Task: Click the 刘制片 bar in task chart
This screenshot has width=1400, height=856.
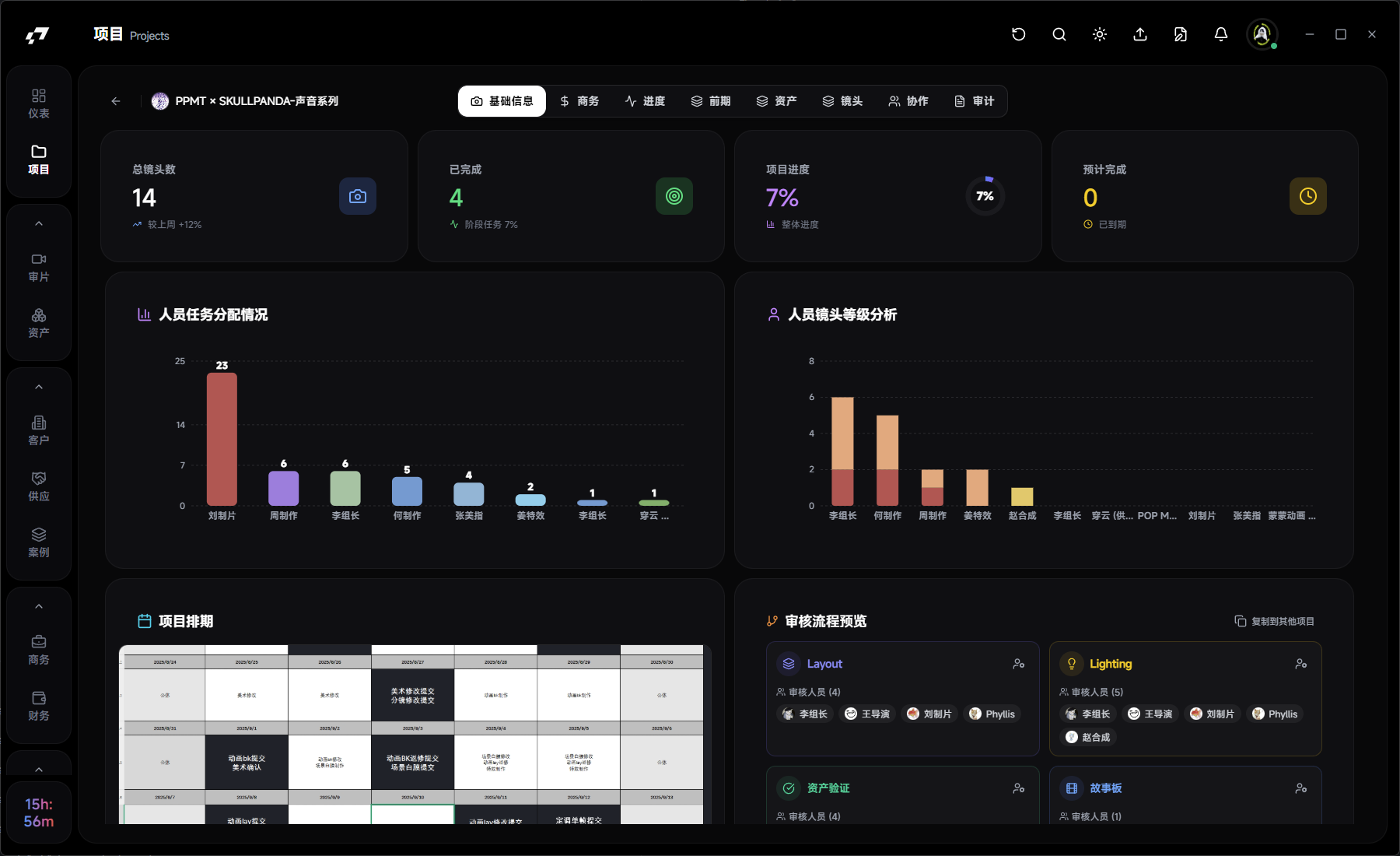Action: [x=222, y=439]
